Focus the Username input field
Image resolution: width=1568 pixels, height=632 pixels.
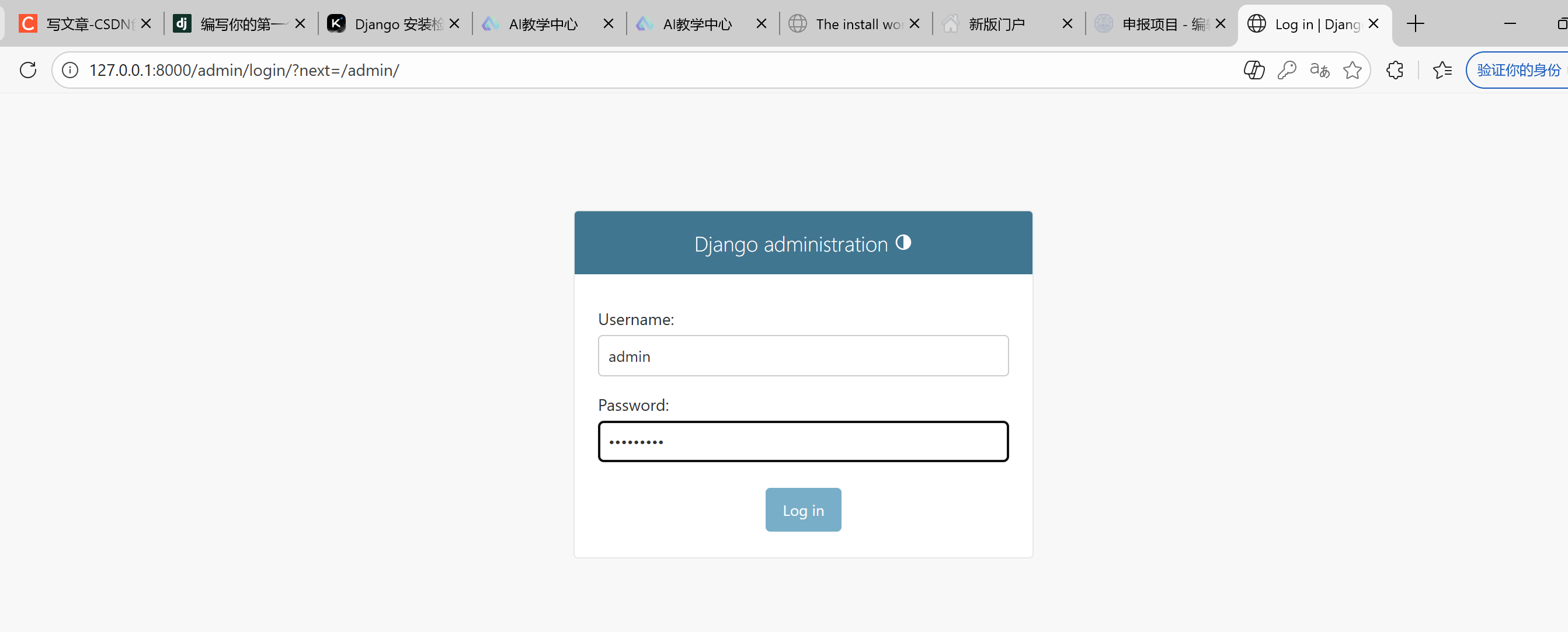click(803, 357)
